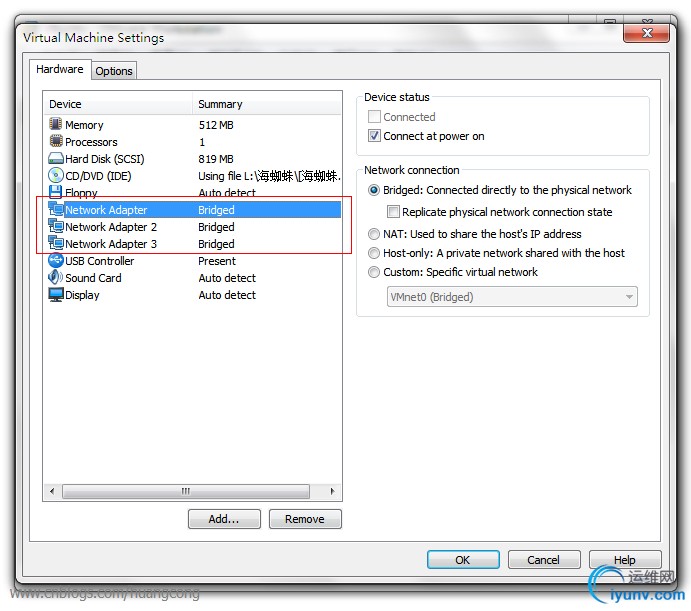Close the Virtual Machine Settings dialog
Screen dimensions: 691x611
coord(646,33)
